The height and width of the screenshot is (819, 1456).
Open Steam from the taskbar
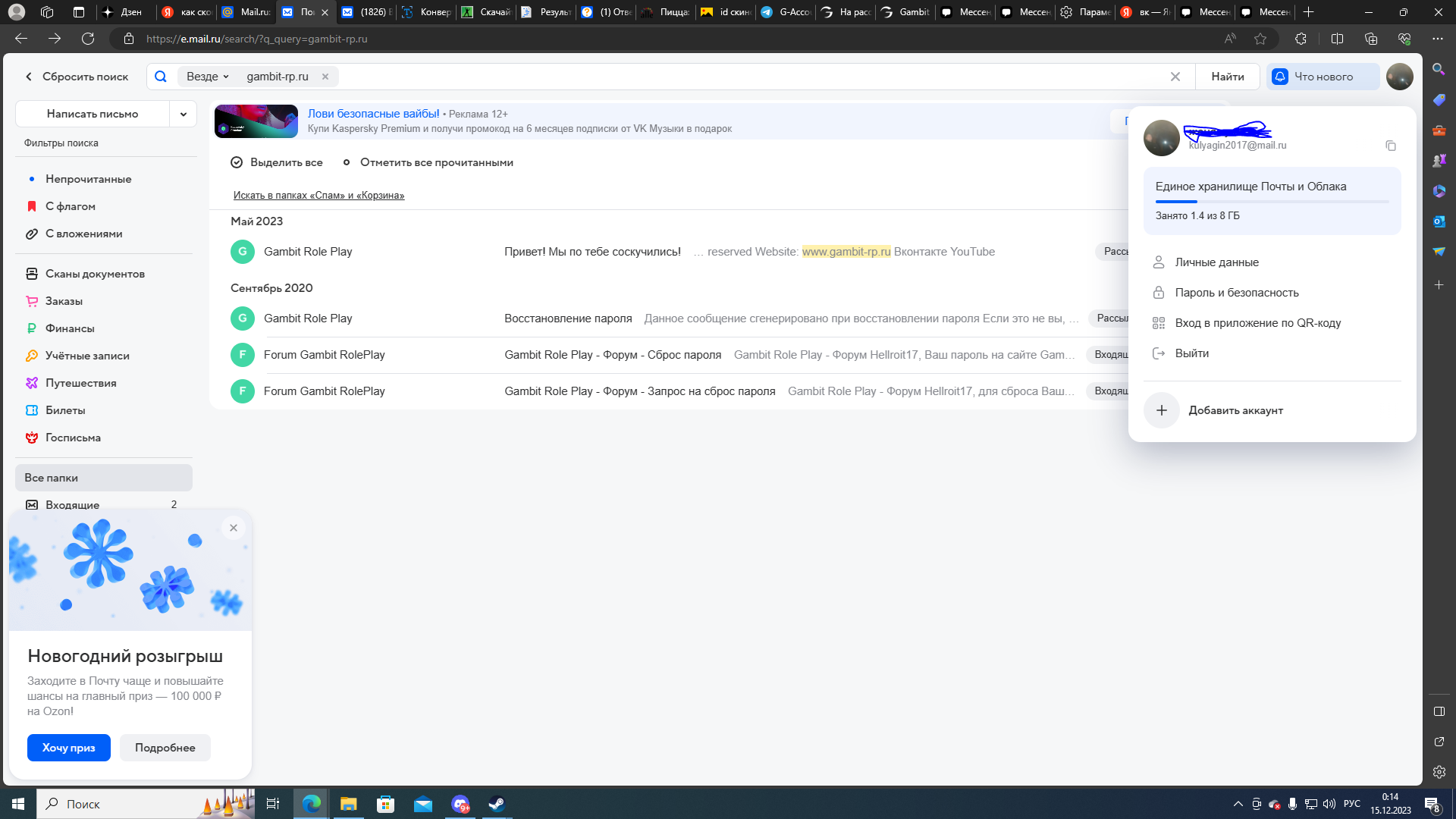pyautogui.click(x=497, y=804)
